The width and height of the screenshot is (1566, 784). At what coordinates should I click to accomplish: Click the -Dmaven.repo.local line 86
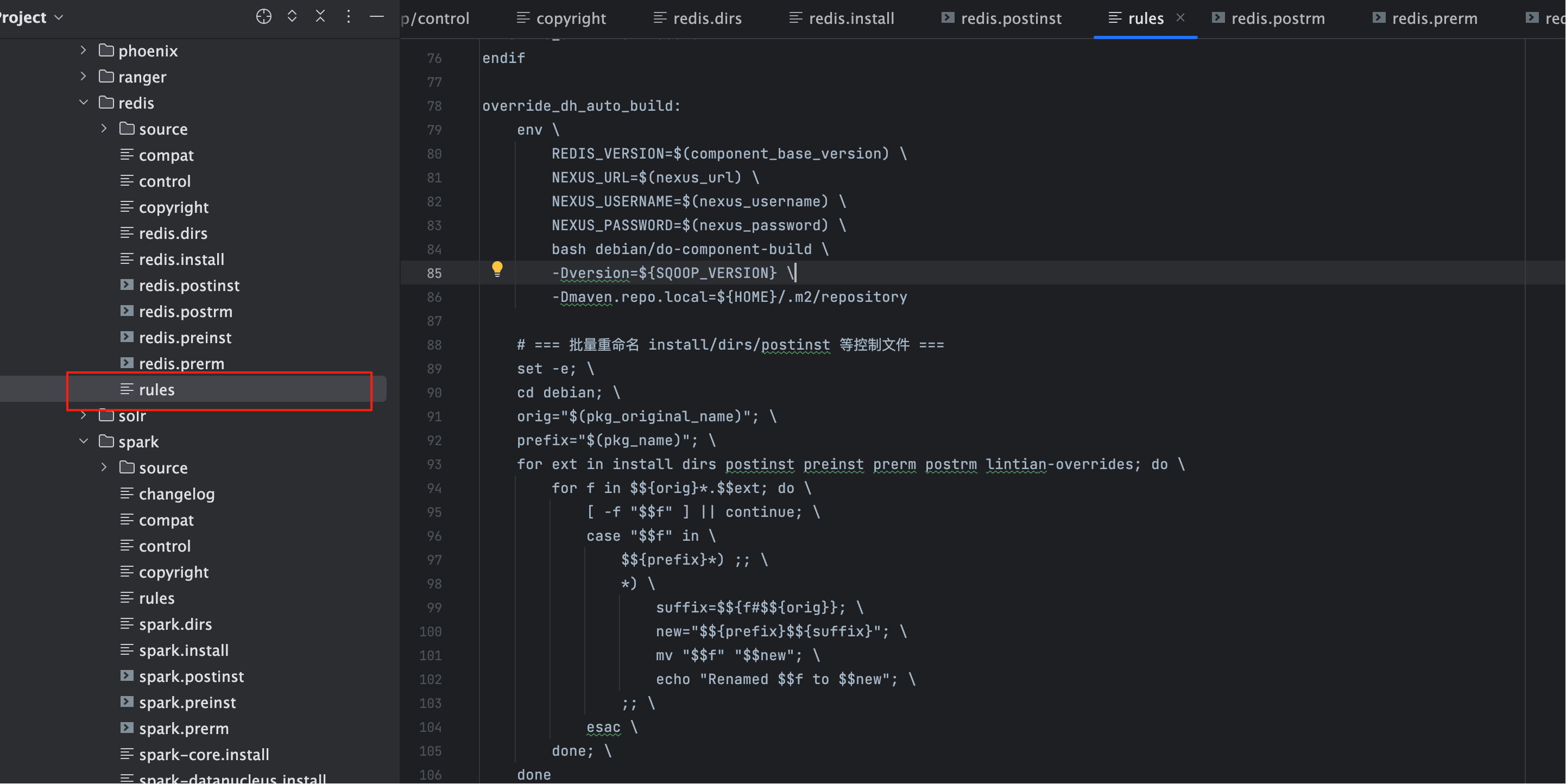tap(729, 297)
